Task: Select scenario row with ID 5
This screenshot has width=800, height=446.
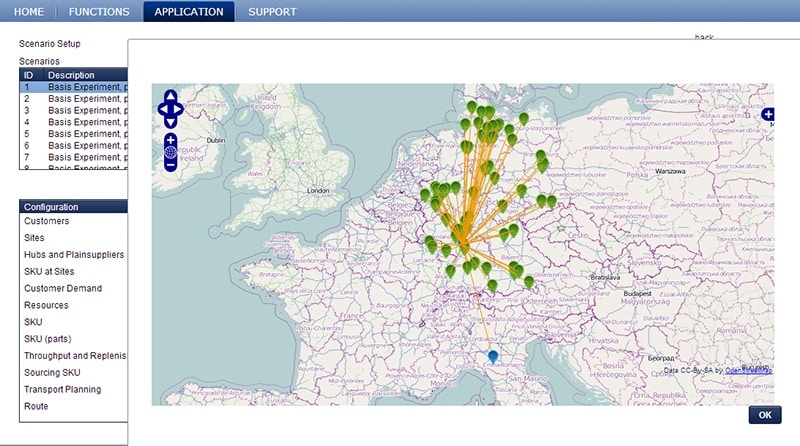Action: (73, 134)
